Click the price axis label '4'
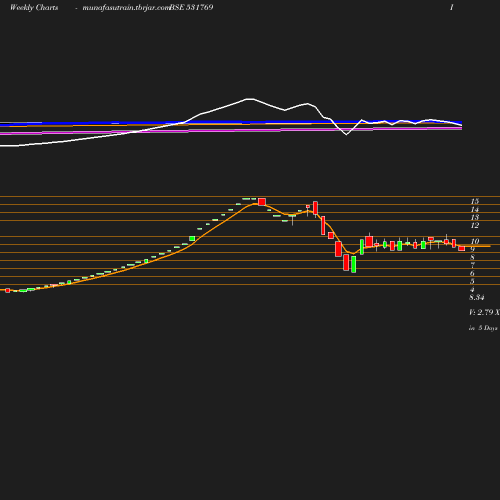 [472, 289]
